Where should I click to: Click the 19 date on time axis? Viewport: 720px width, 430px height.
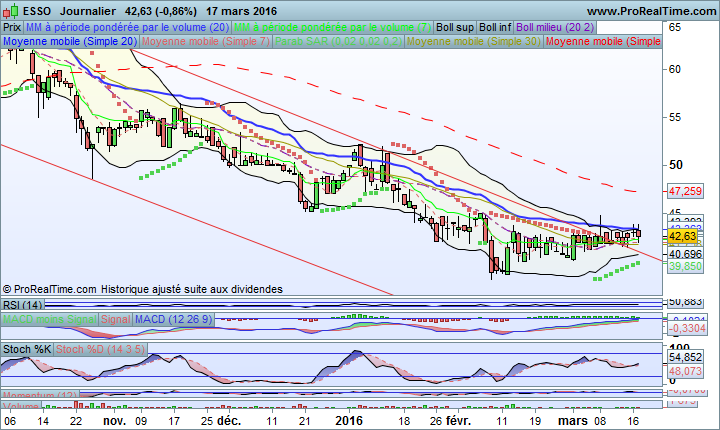(x=534, y=421)
